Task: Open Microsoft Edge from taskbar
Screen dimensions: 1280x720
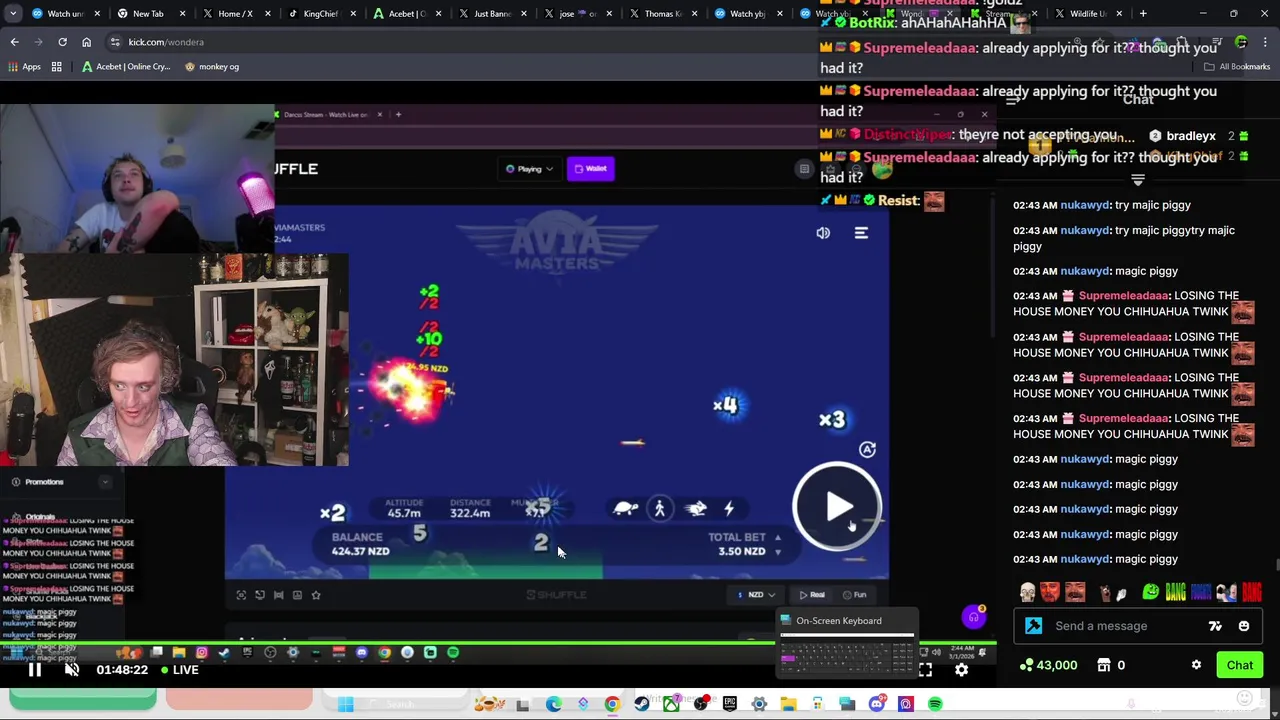Action: 554,704
